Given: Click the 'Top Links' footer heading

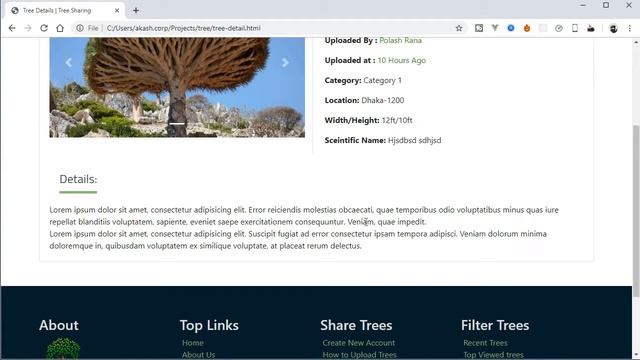Looking at the screenshot, I should pyautogui.click(x=209, y=325).
